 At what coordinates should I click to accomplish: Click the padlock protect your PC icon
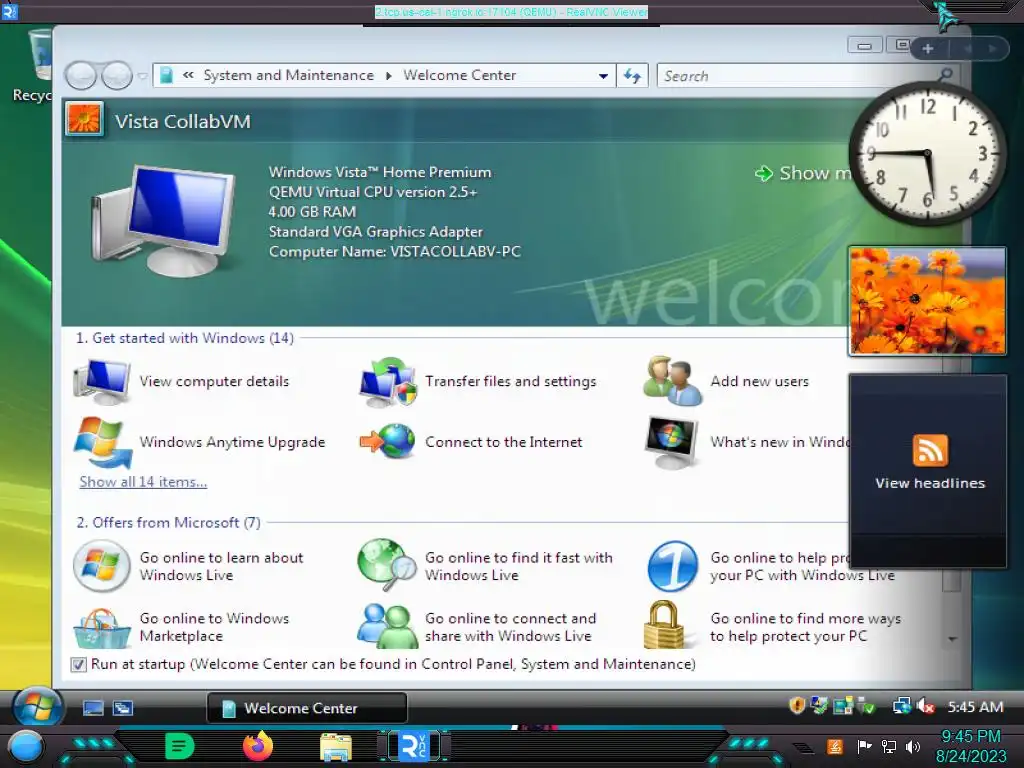(x=664, y=625)
